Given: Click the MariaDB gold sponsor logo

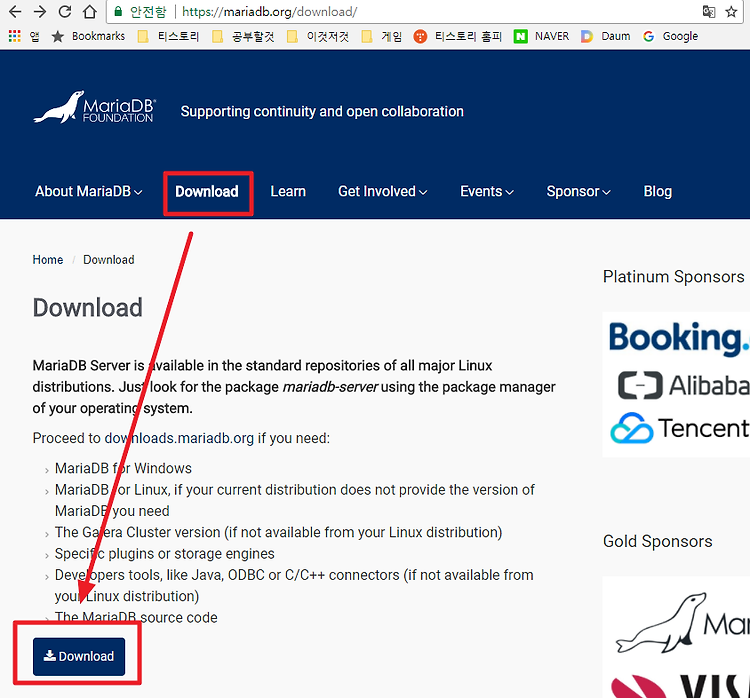Looking at the screenshot, I should point(683,623).
